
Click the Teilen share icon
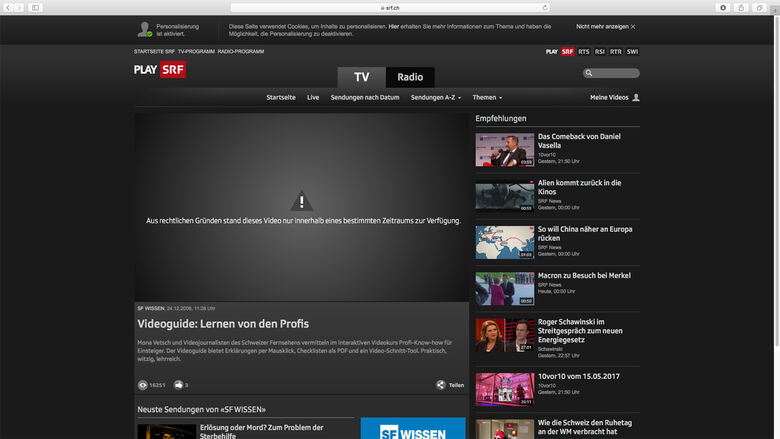pyautogui.click(x=441, y=385)
